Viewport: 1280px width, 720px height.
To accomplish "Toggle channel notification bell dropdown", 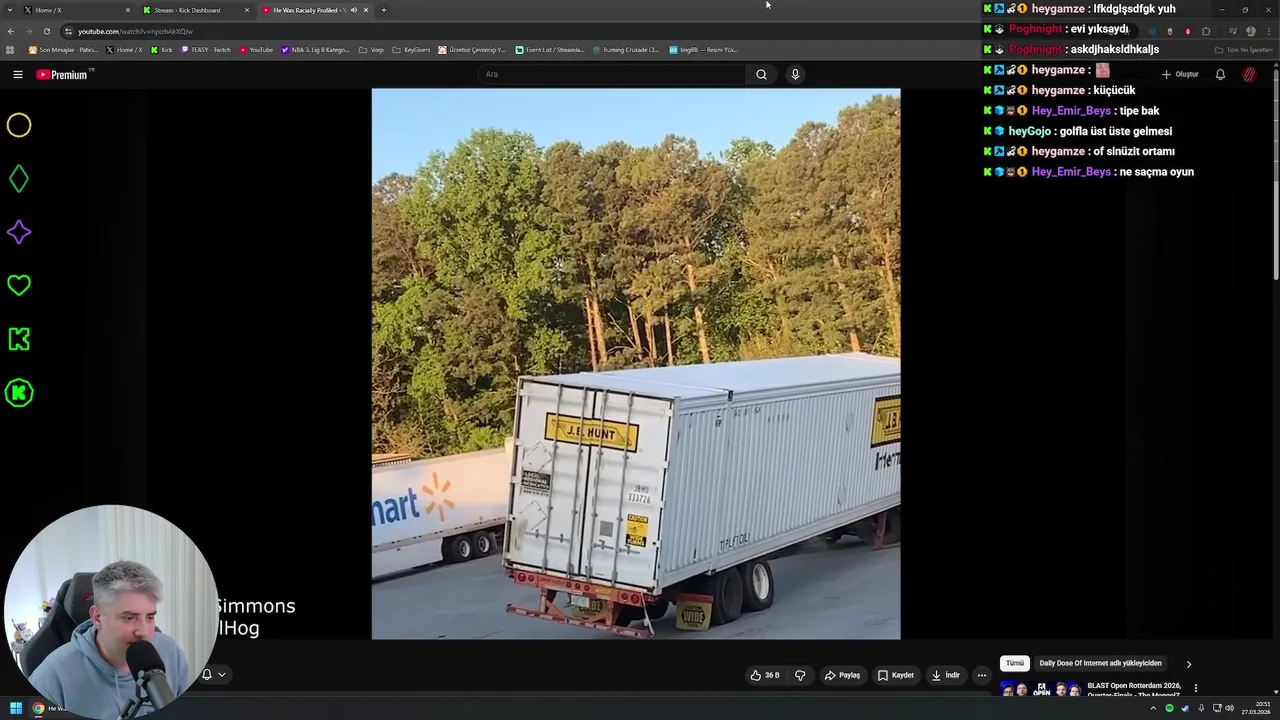I will [213, 674].
